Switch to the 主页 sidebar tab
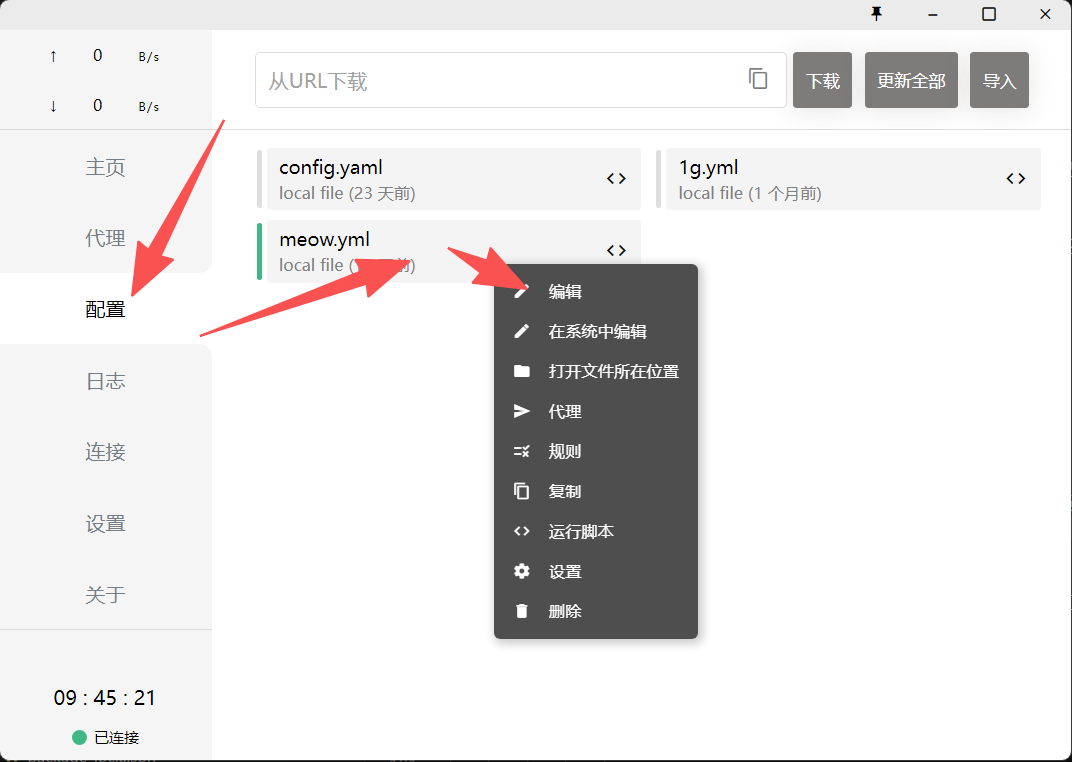This screenshot has height=762, width=1072. pyautogui.click(x=105, y=167)
